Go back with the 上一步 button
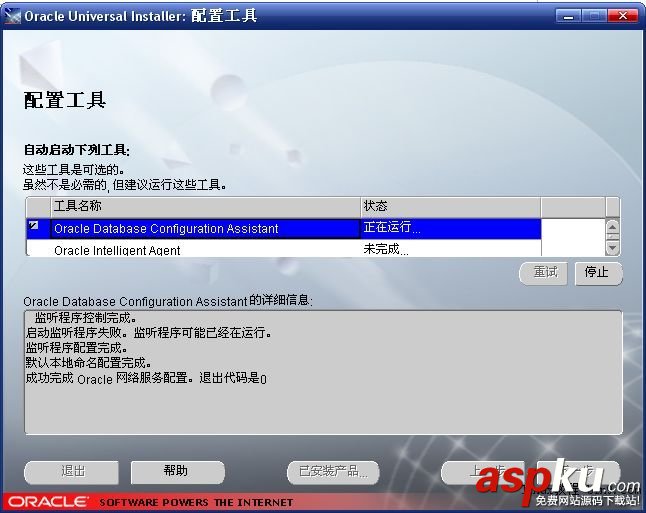The height and width of the screenshot is (513, 646). 482,472
